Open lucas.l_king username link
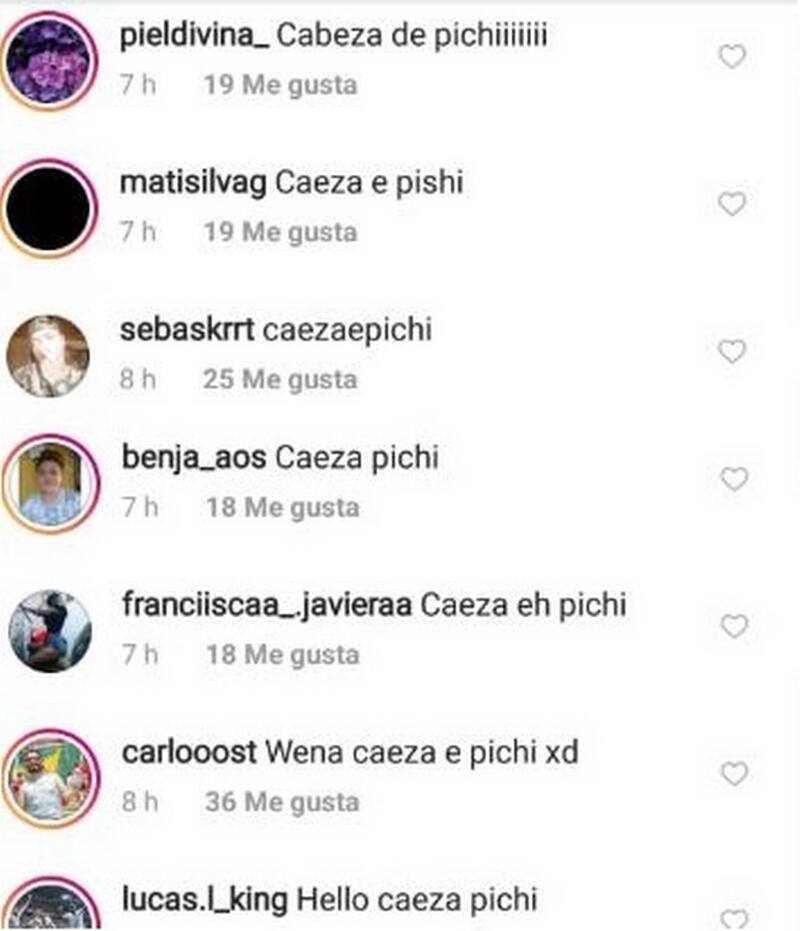This screenshot has width=800, height=931. 205,899
